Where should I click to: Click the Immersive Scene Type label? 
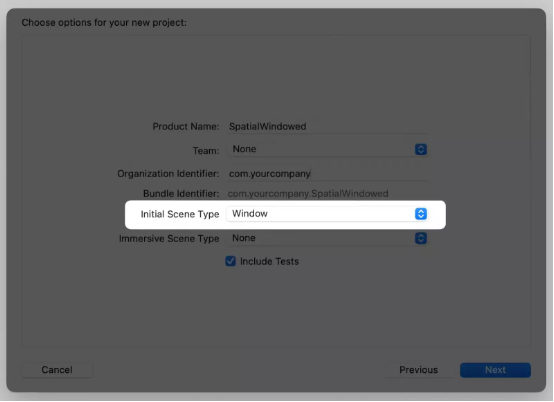(169, 239)
